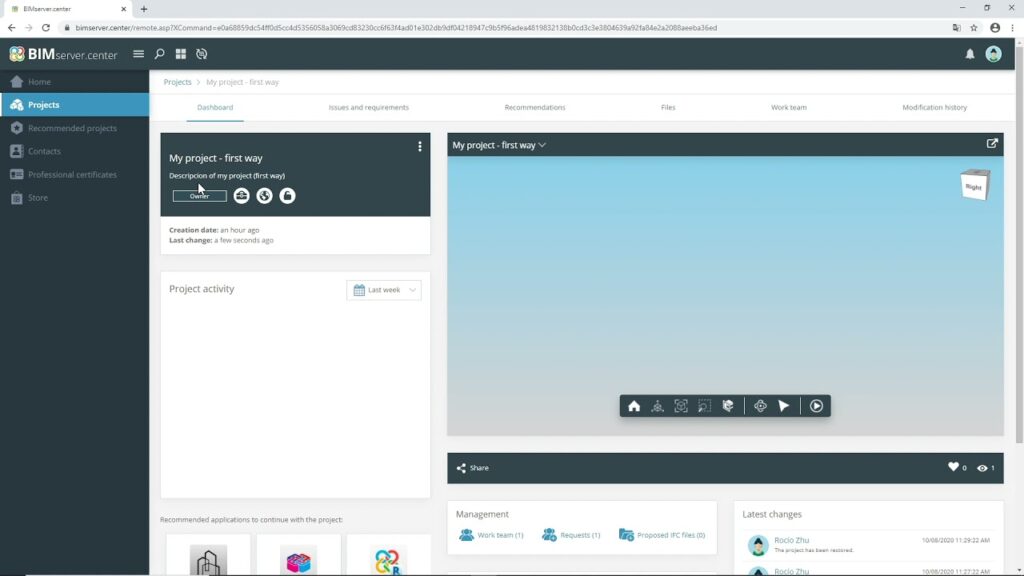The width and height of the screenshot is (1024, 576).
Task: Click the eye views counter icon
Action: click(x=982, y=467)
